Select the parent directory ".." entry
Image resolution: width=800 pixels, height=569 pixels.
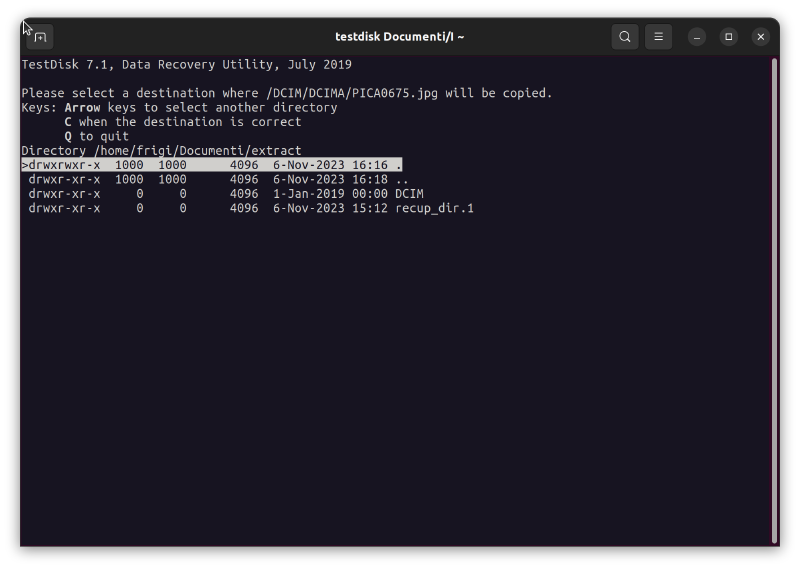[x=401, y=180]
